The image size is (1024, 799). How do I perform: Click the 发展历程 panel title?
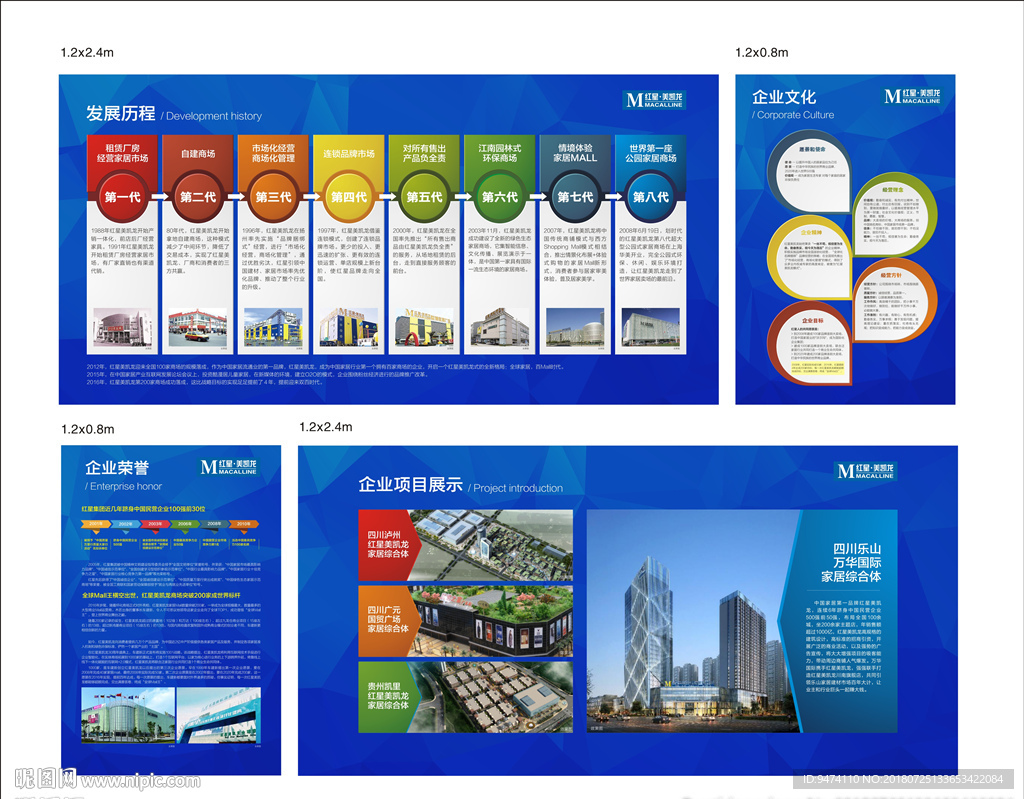[120, 113]
